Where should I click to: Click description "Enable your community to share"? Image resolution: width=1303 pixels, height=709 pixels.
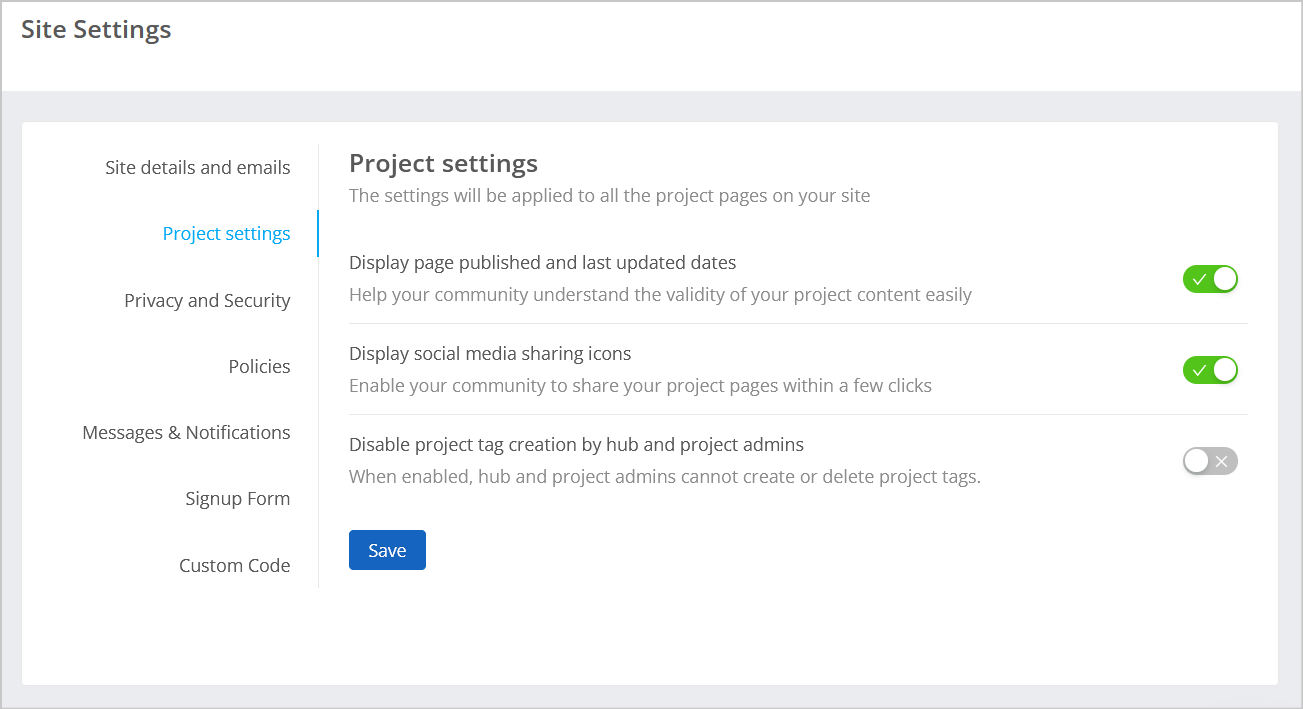640,385
